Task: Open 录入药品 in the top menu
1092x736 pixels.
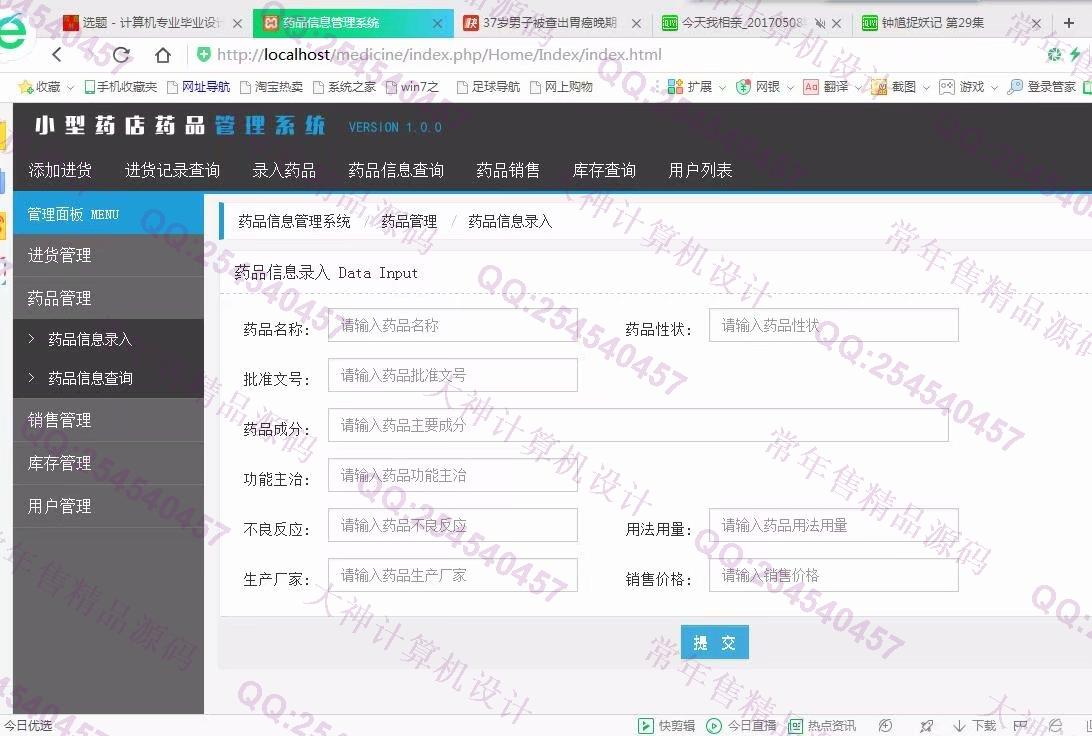Action: (284, 171)
